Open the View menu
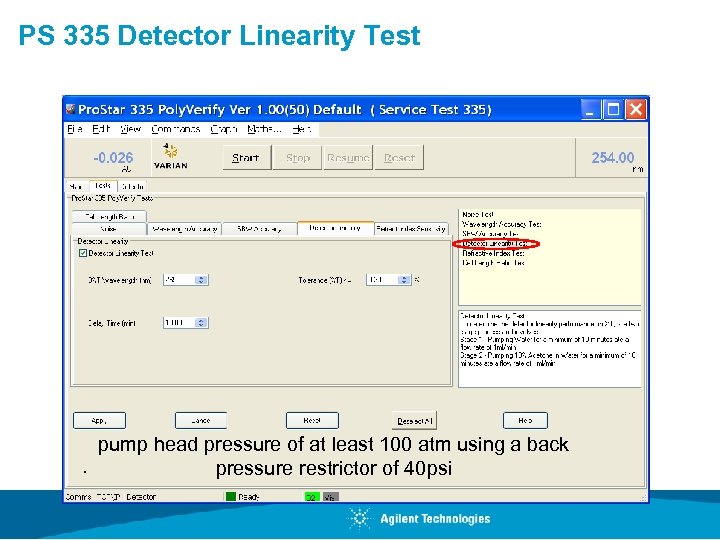The image size is (720, 540). pyautogui.click(x=130, y=129)
